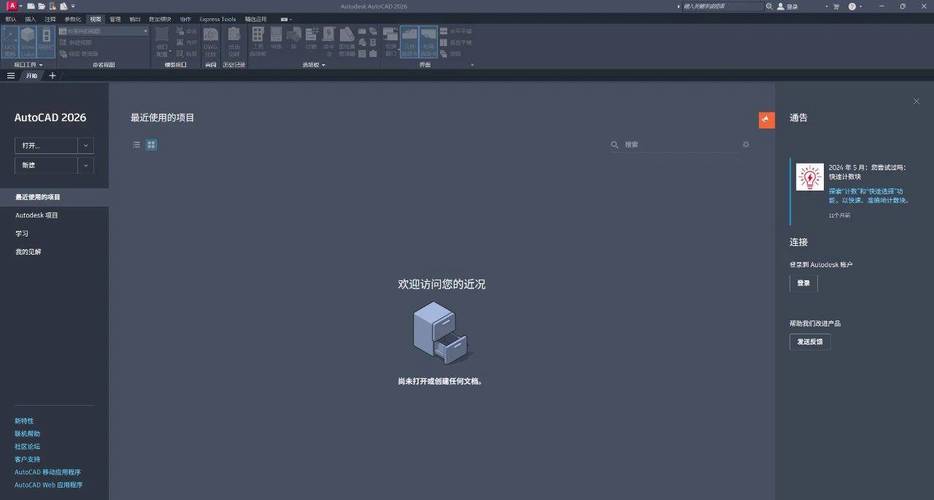Expand the 打开 dropdown arrow
This screenshot has width=934, height=500.
point(85,145)
